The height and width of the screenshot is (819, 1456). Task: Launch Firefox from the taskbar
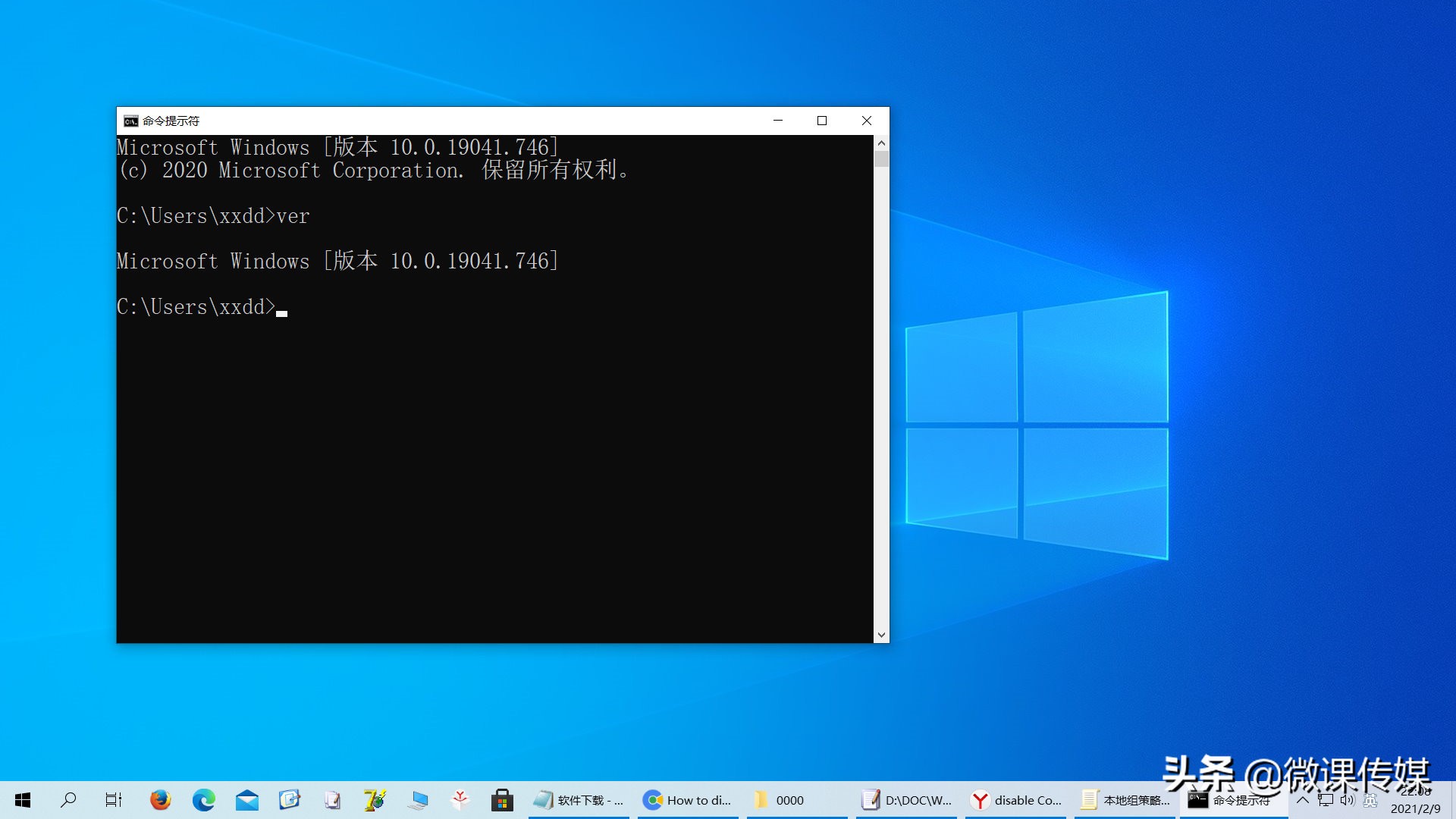pyautogui.click(x=160, y=799)
